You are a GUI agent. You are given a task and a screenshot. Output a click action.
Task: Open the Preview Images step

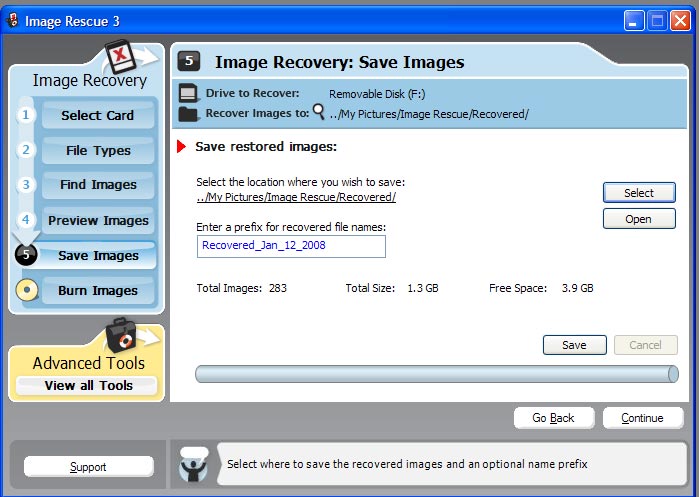(x=98, y=221)
